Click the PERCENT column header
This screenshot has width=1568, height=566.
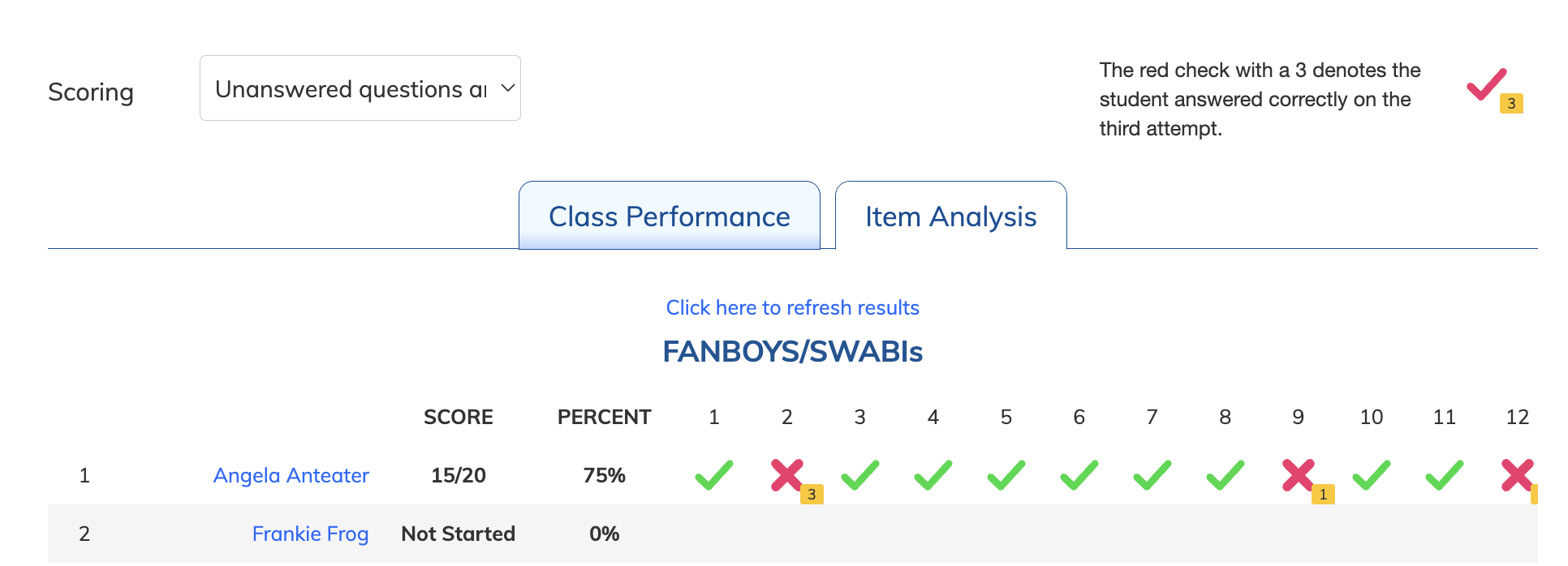pos(604,417)
